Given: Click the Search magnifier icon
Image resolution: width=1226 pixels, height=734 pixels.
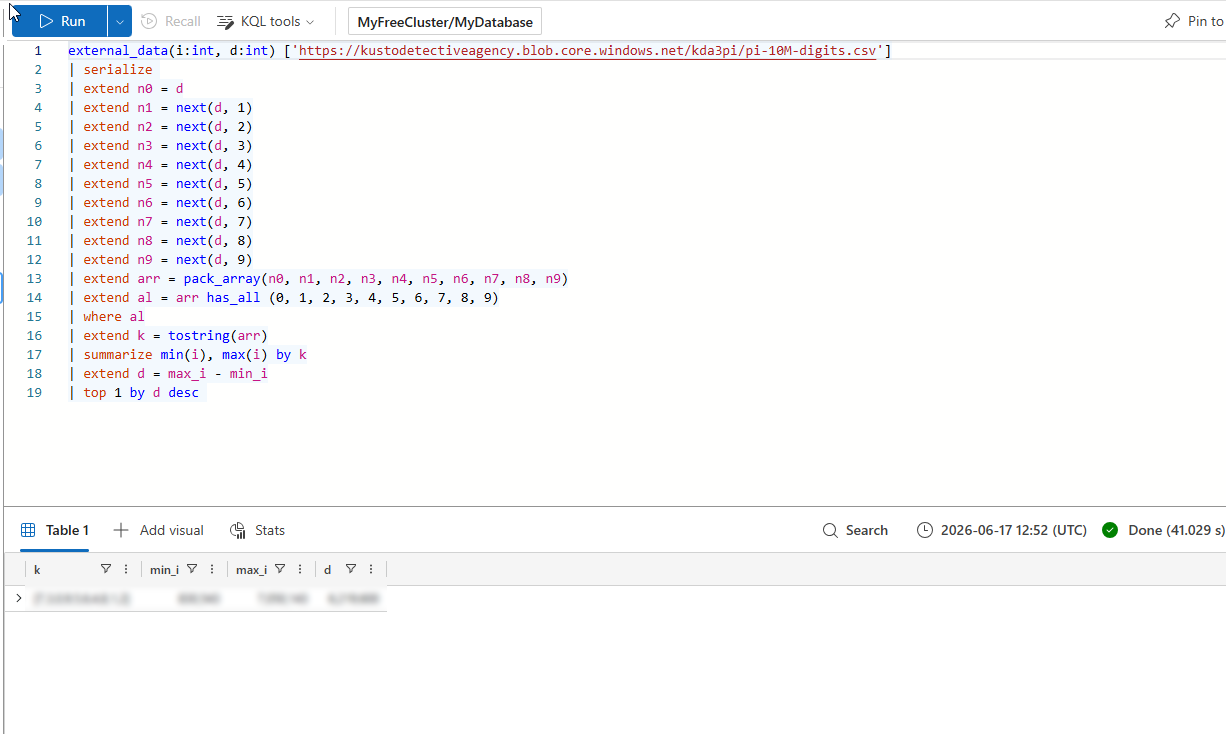Looking at the screenshot, I should tap(830, 530).
